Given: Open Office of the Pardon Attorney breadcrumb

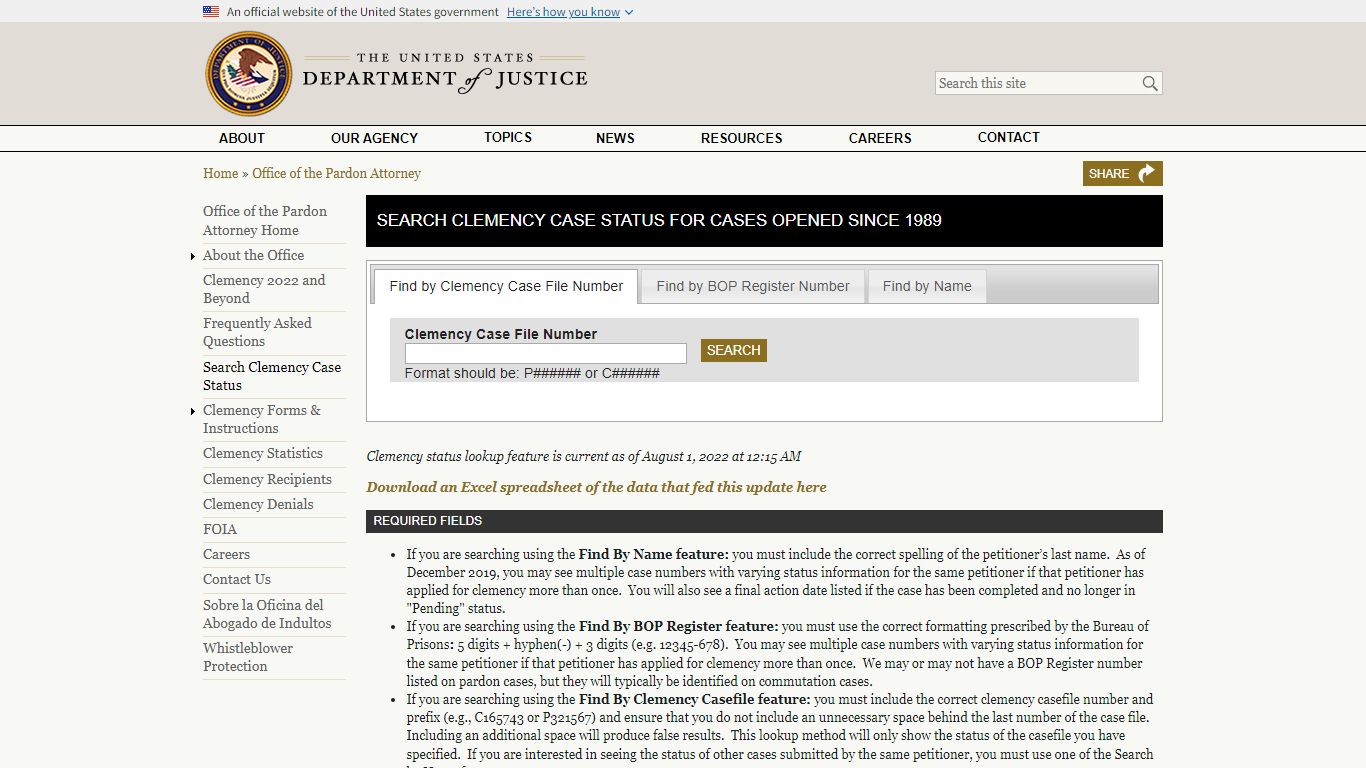Looking at the screenshot, I should click(x=336, y=173).
